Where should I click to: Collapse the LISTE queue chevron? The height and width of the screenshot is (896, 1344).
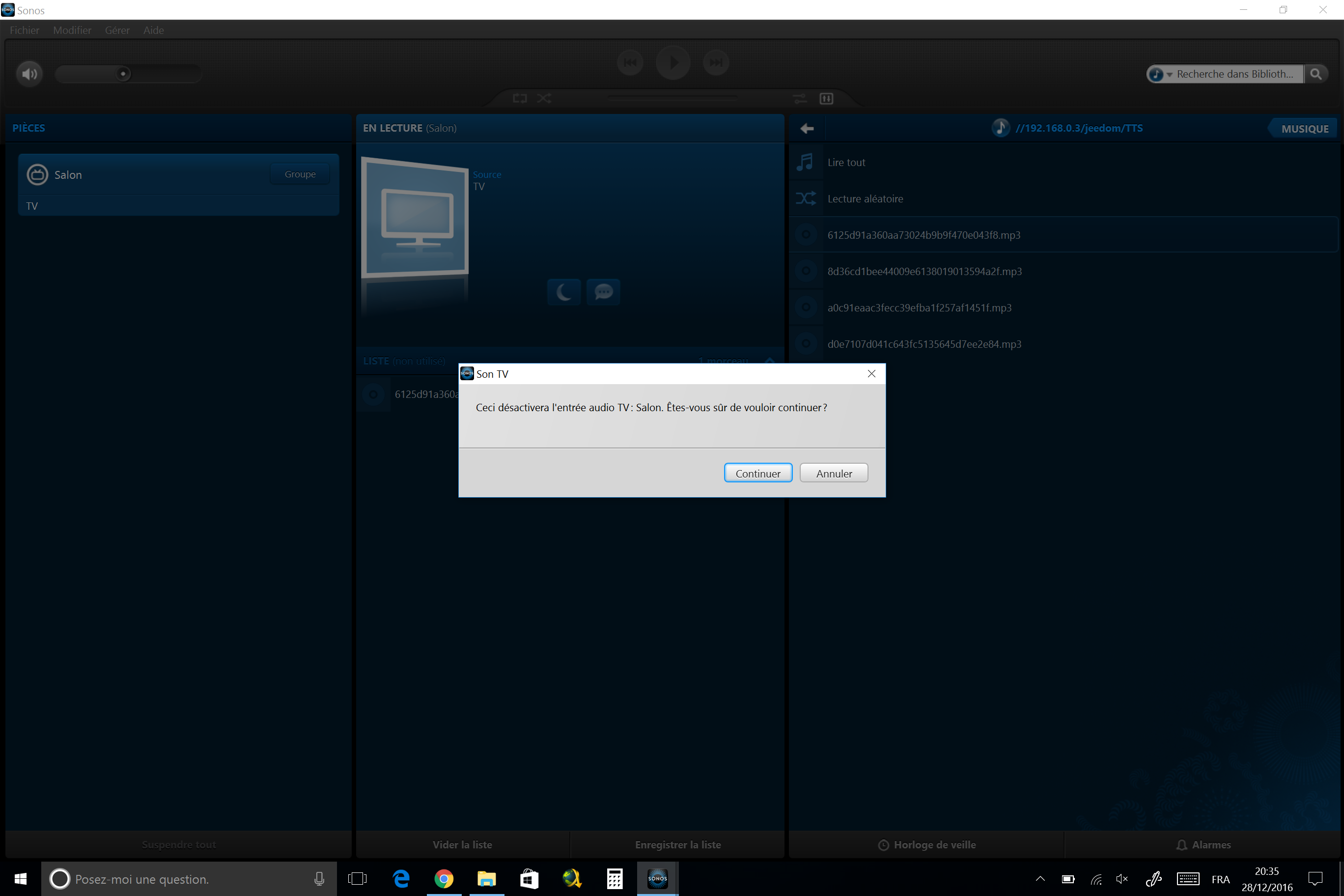tap(770, 361)
